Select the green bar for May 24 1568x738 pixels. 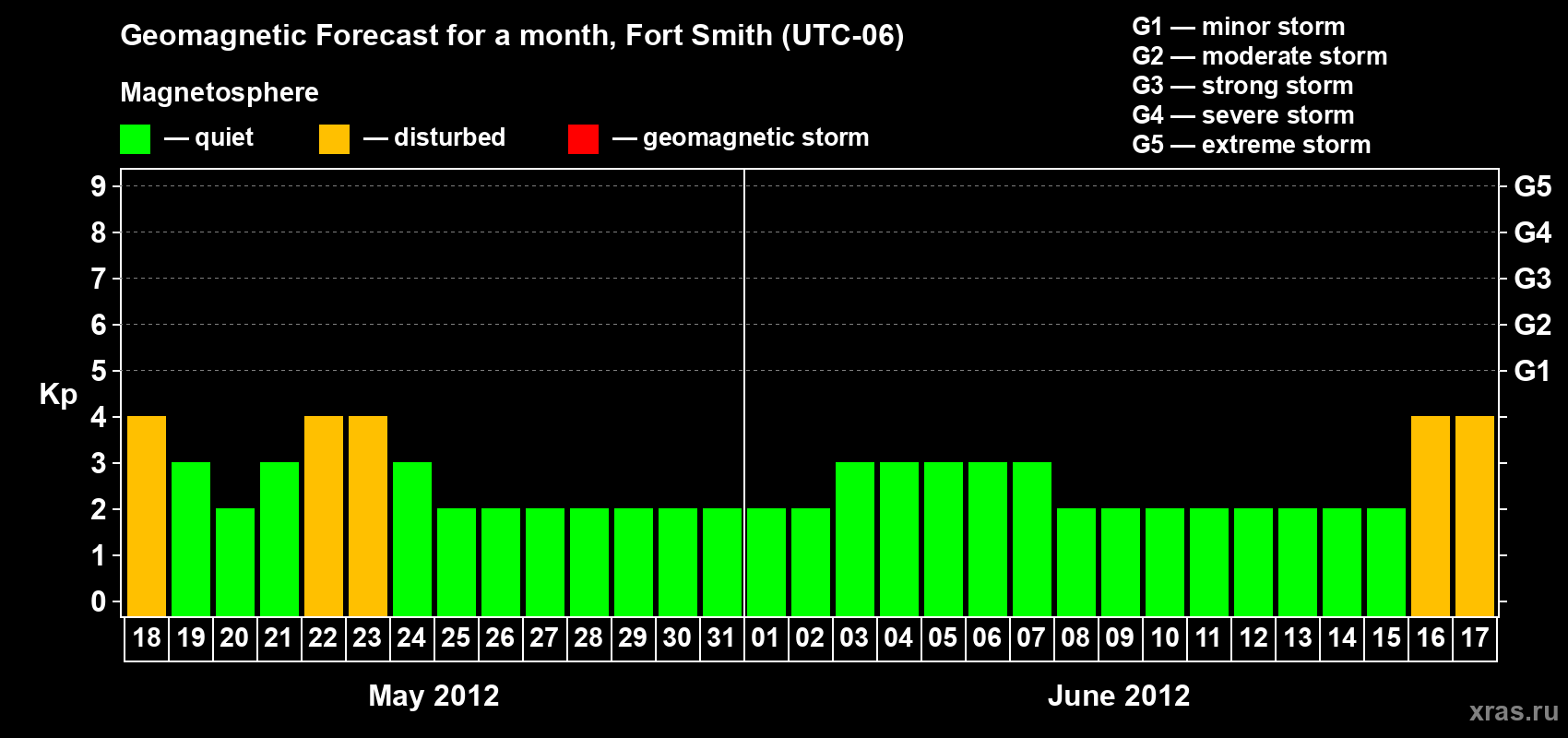tap(412, 540)
